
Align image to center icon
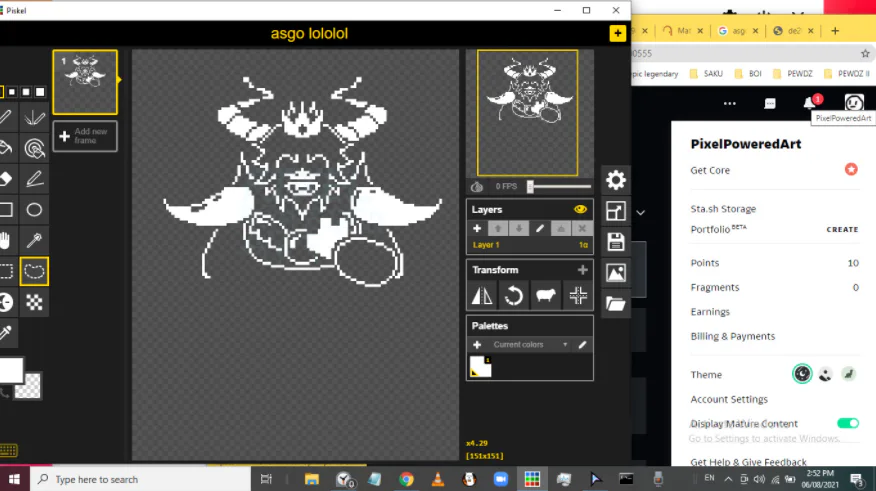(578, 295)
